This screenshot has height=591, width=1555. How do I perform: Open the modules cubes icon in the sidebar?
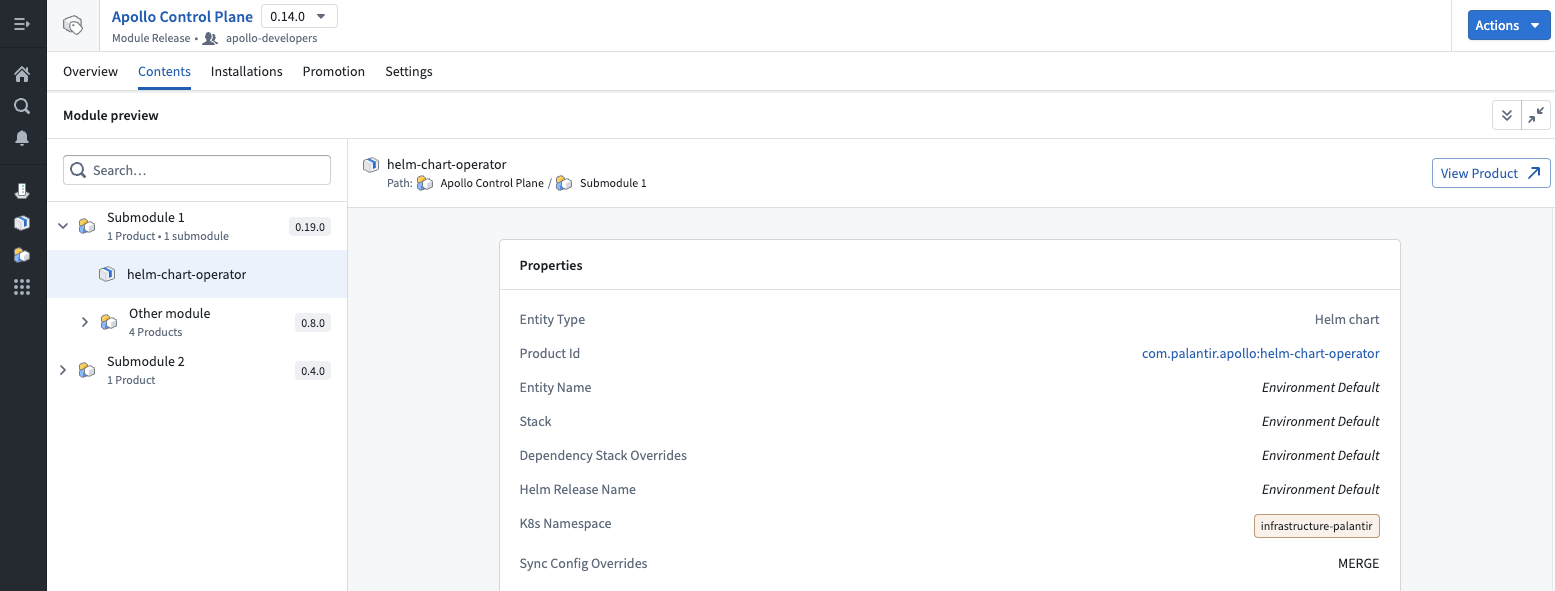coord(22,255)
